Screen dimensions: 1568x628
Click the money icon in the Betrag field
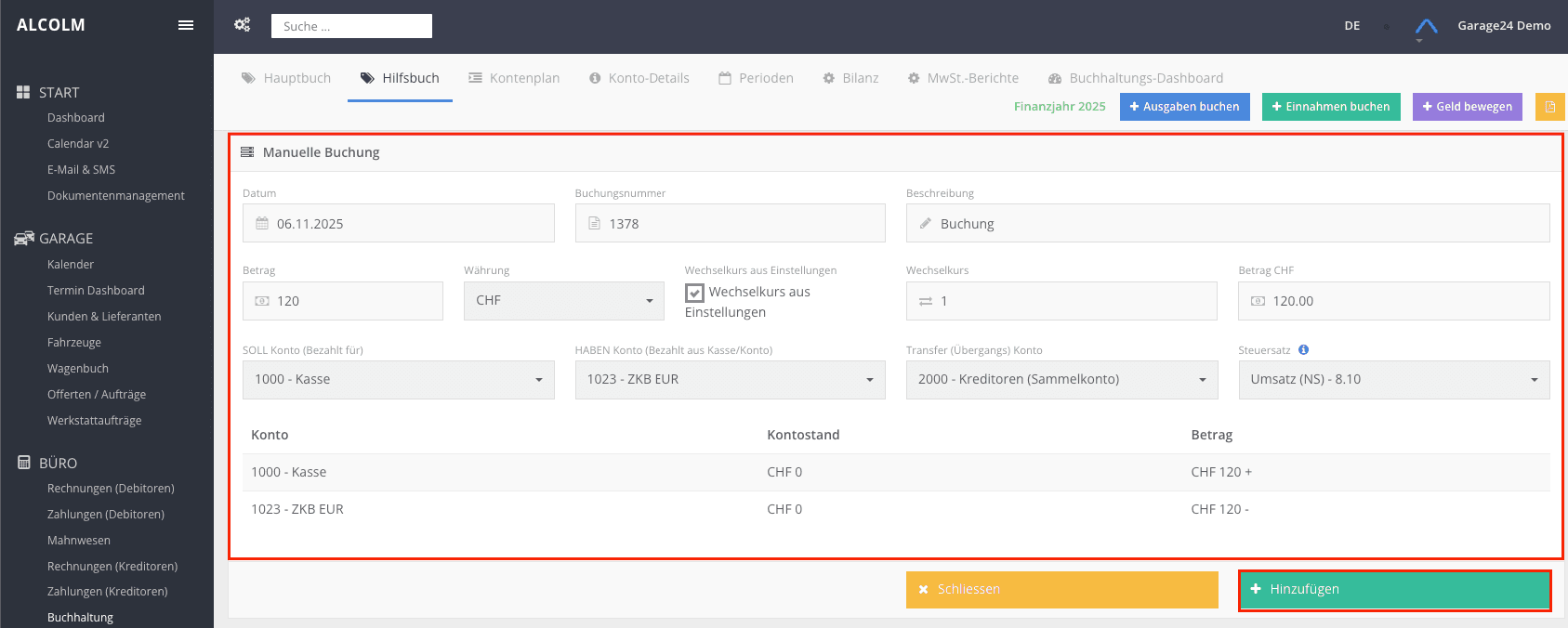262,301
